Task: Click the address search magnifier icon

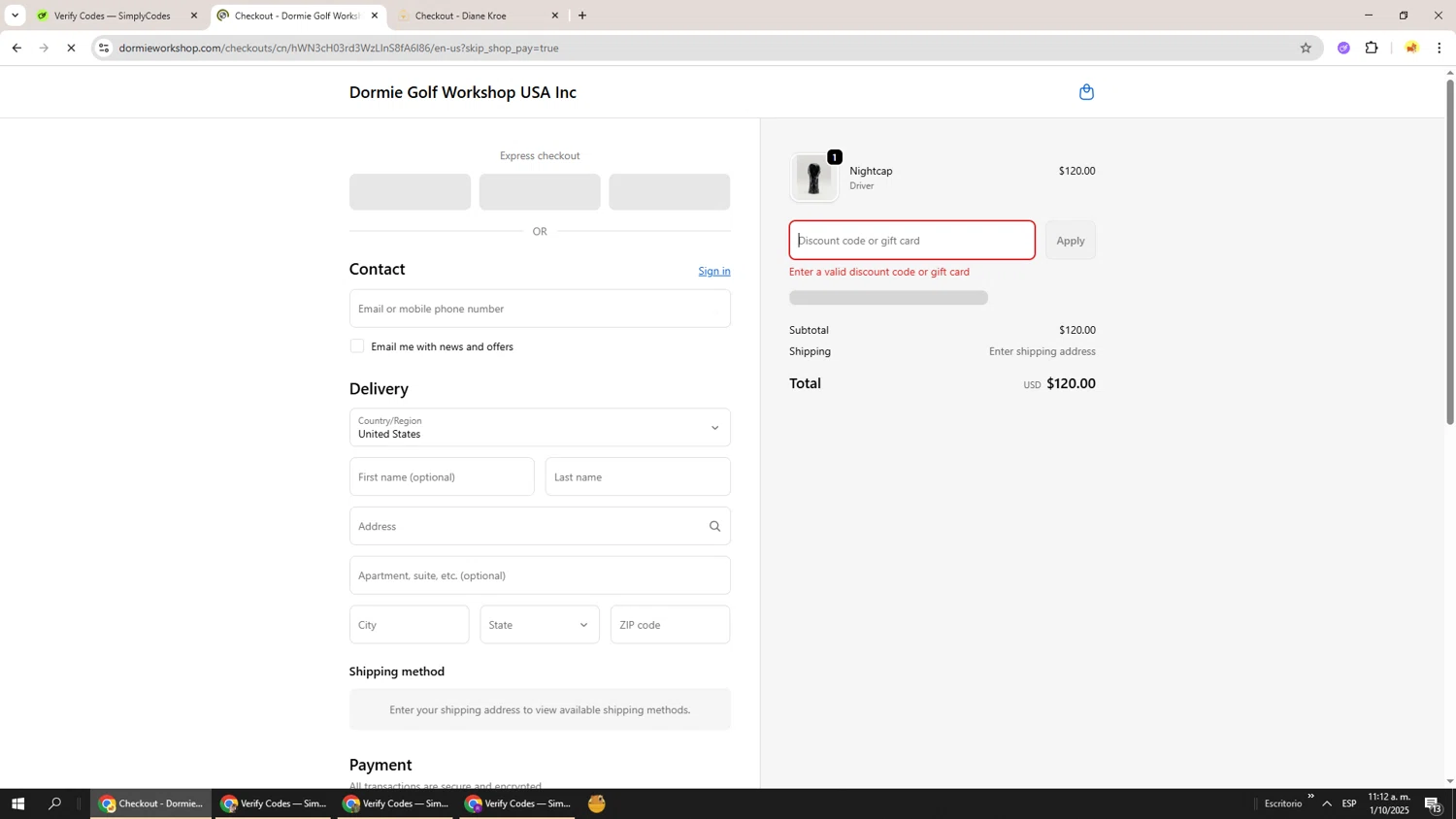Action: coord(714,526)
